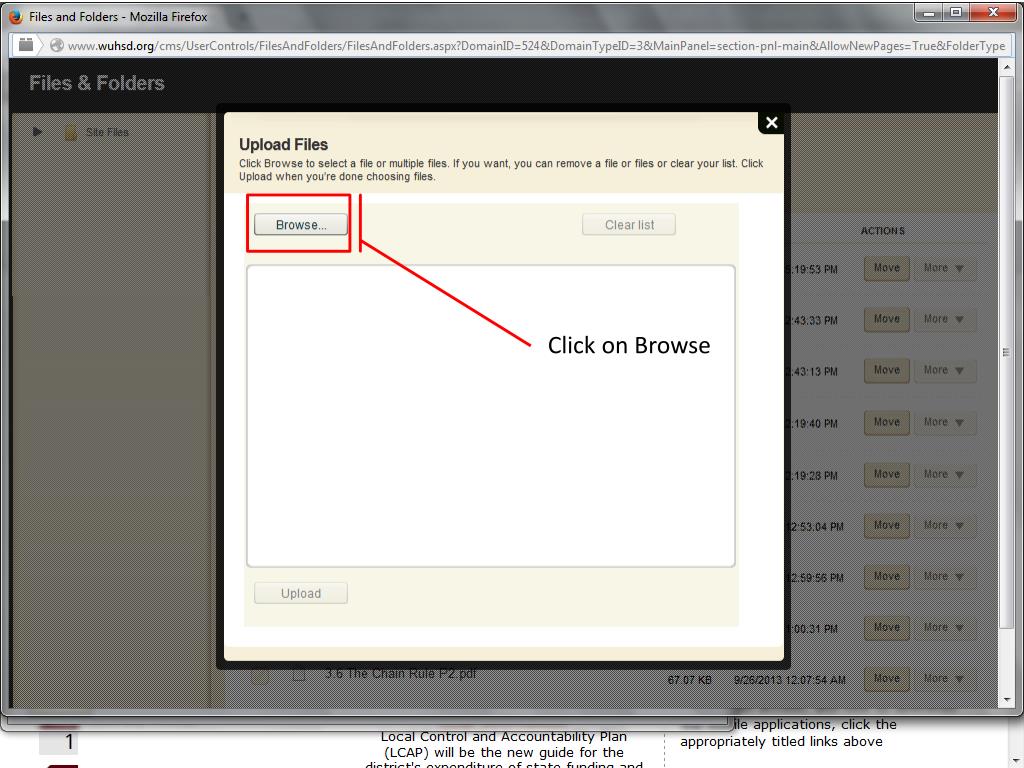Viewport: 1024px width, 768px height.
Task: Minimize the Firefox popup window
Action: pos(929,12)
